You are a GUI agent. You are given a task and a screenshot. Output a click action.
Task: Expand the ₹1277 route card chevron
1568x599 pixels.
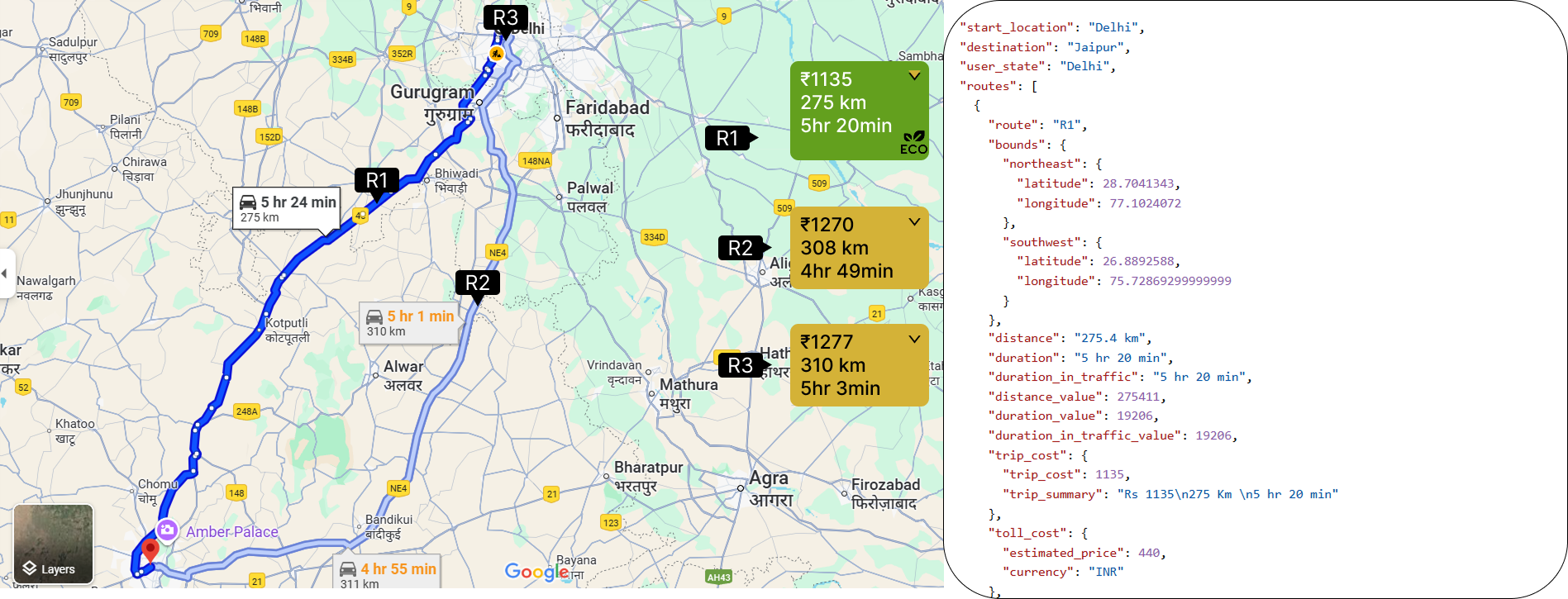tap(914, 340)
